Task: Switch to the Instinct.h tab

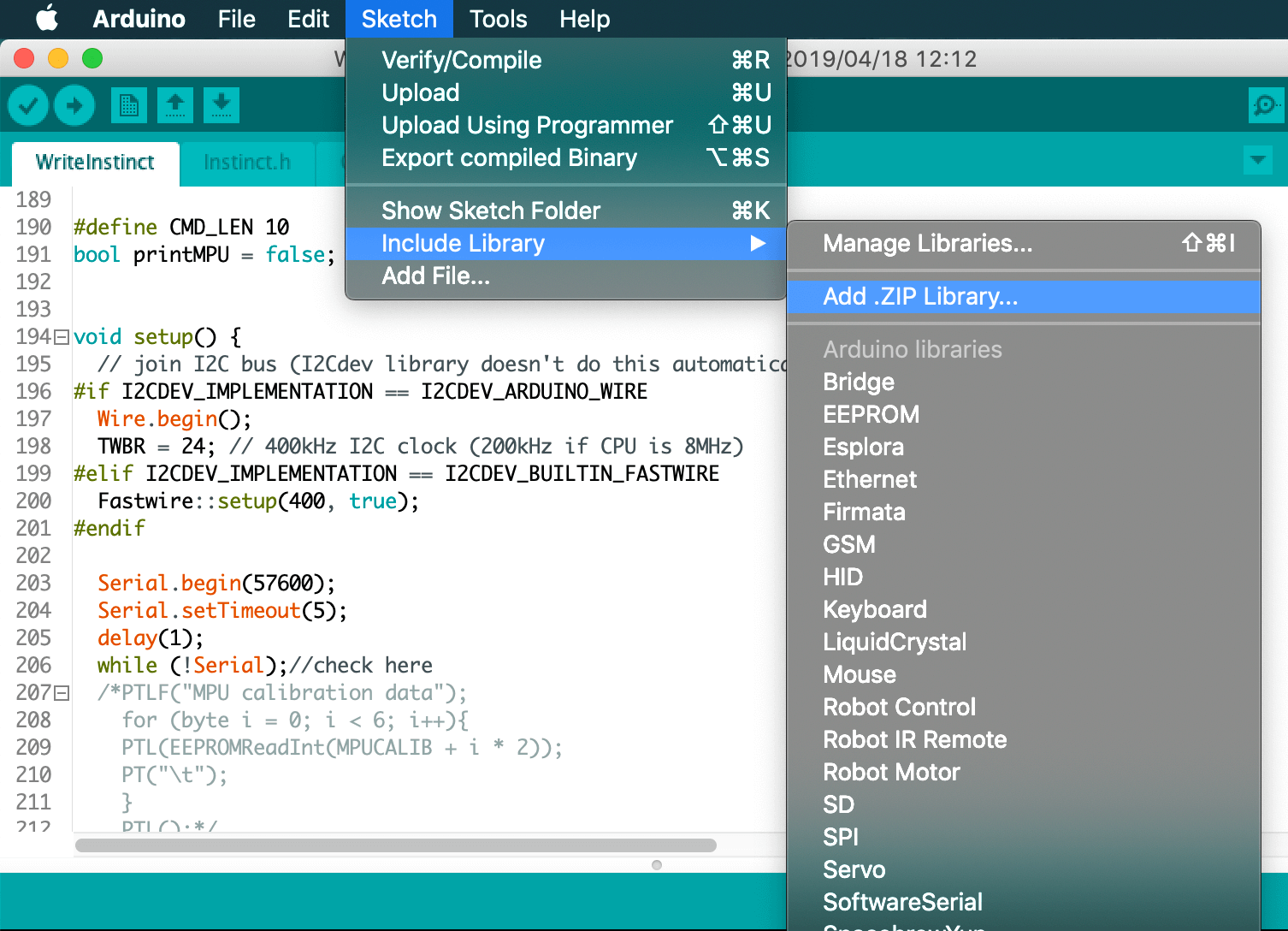Action: [x=247, y=163]
